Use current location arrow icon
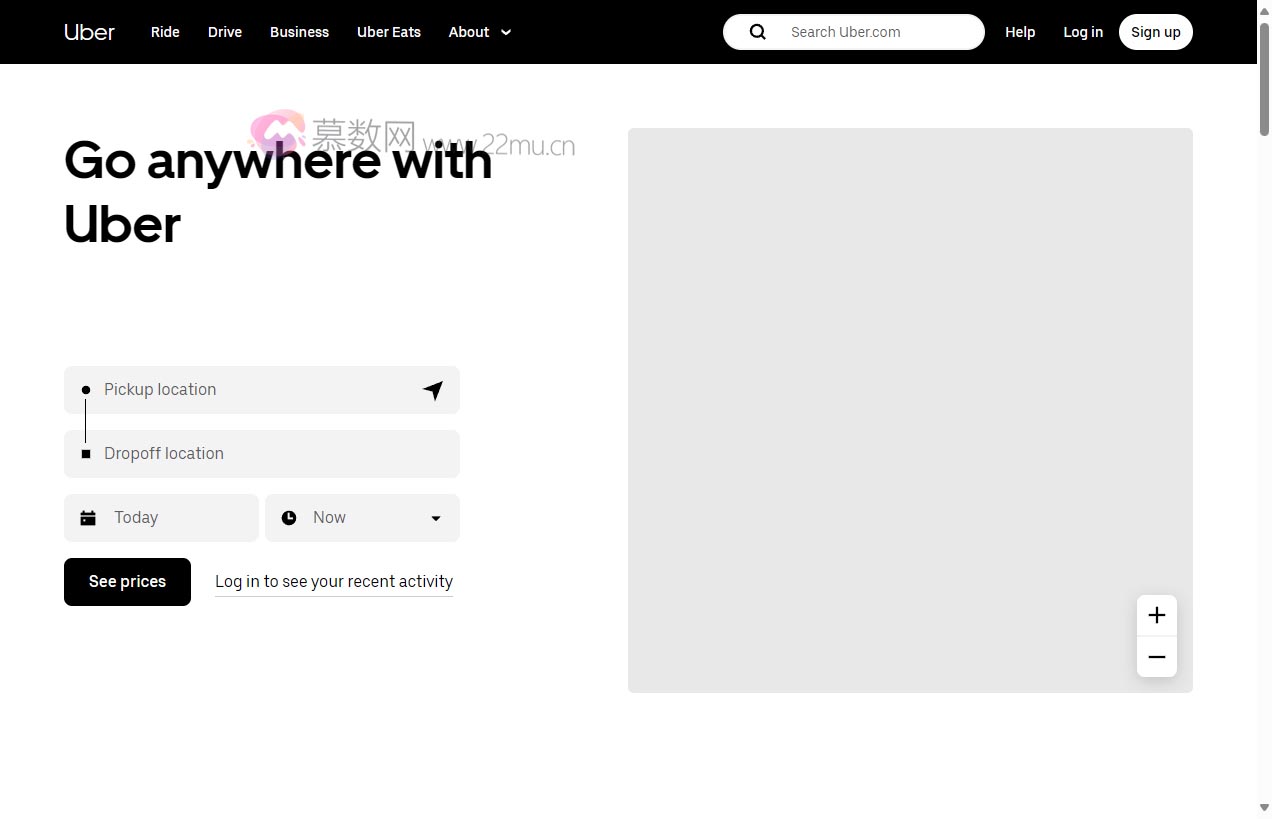Image resolution: width=1272 pixels, height=819 pixels. click(x=433, y=390)
